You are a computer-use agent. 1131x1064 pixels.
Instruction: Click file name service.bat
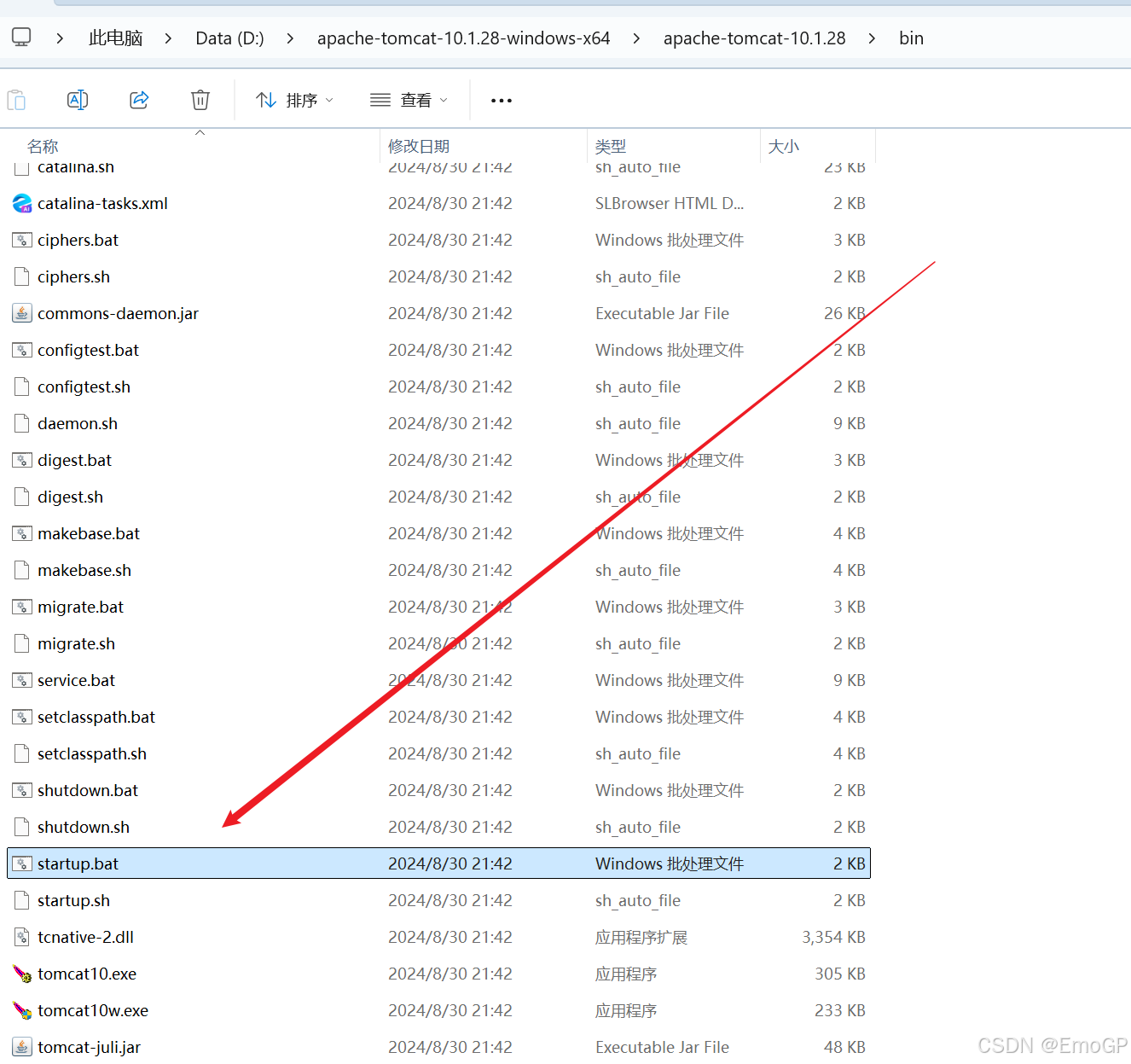coord(76,680)
